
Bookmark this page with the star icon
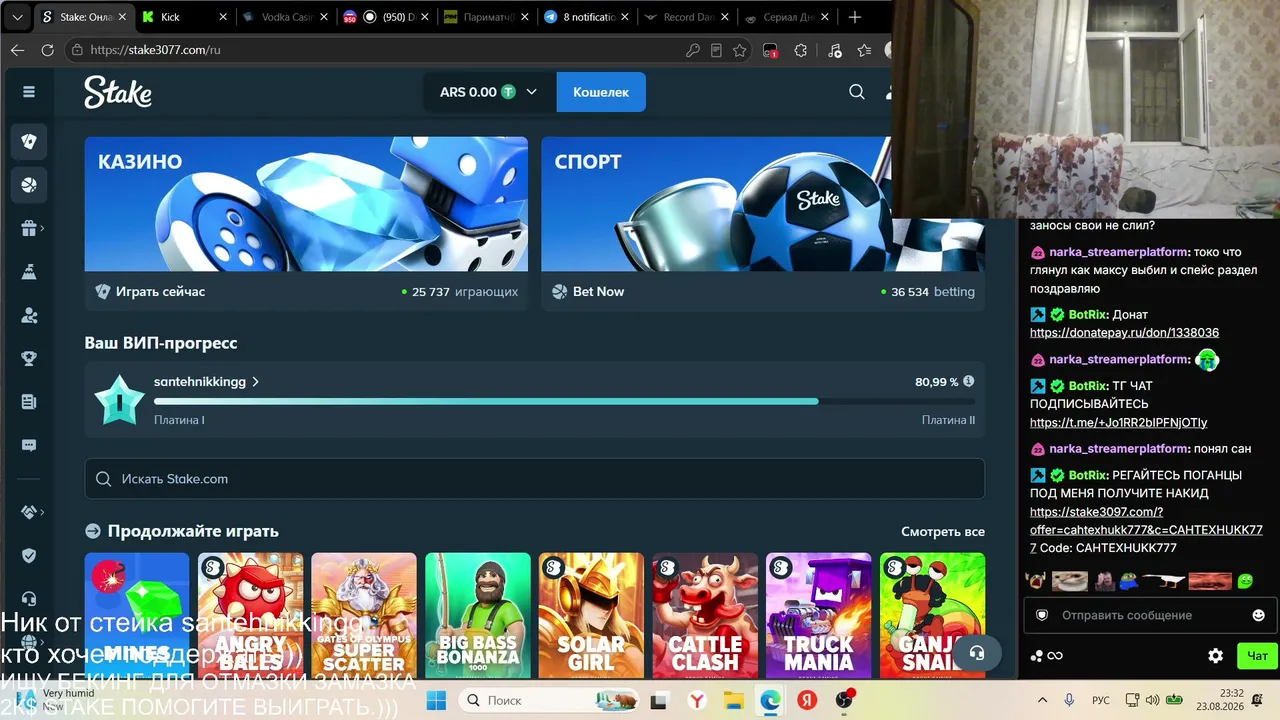(740, 50)
